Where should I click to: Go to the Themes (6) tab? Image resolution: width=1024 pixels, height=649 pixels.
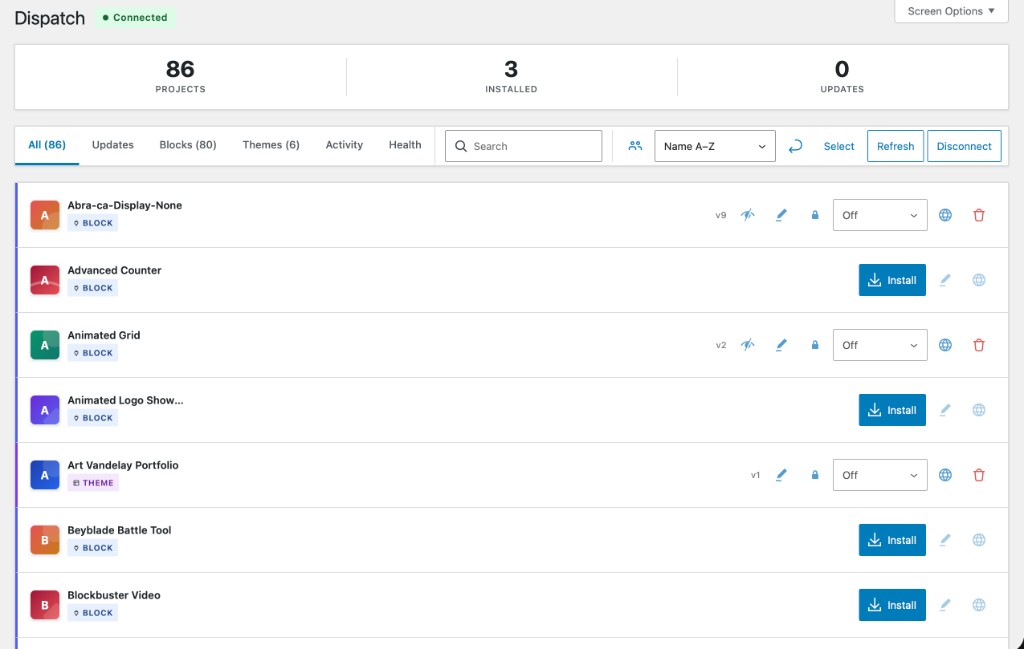coord(271,145)
